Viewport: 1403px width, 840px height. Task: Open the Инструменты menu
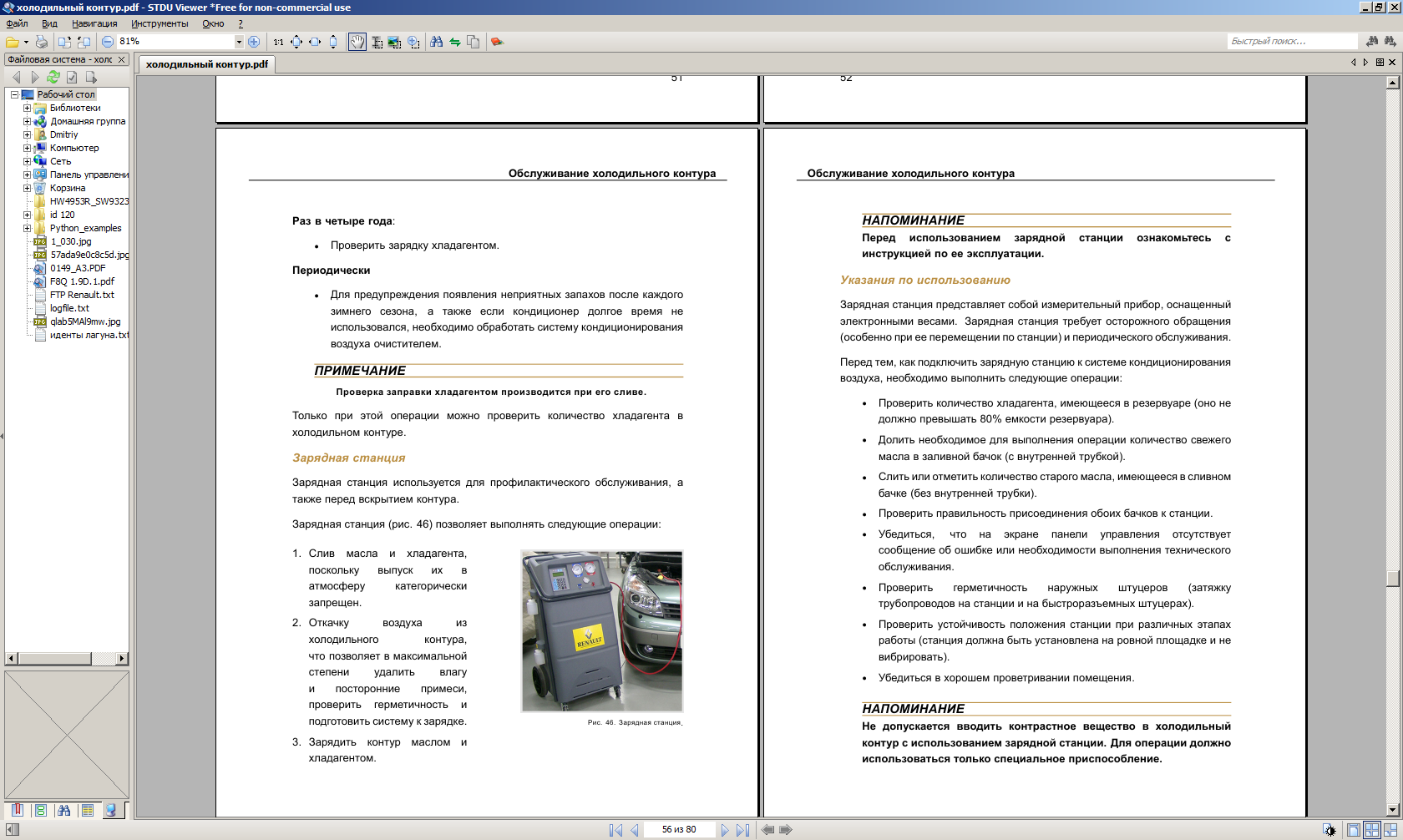point(160,23)
